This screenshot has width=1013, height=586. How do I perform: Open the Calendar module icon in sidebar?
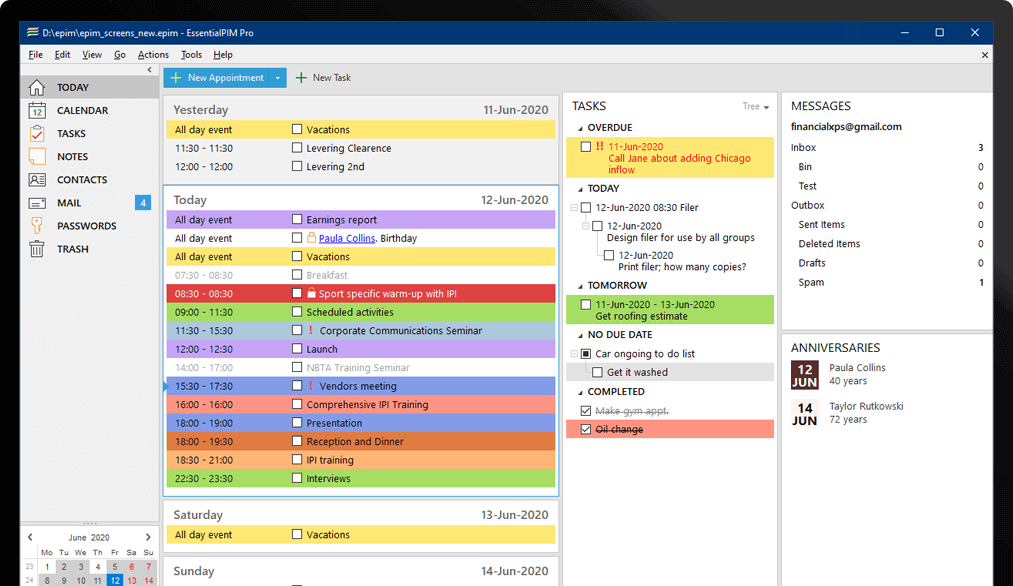pos(37,110)
